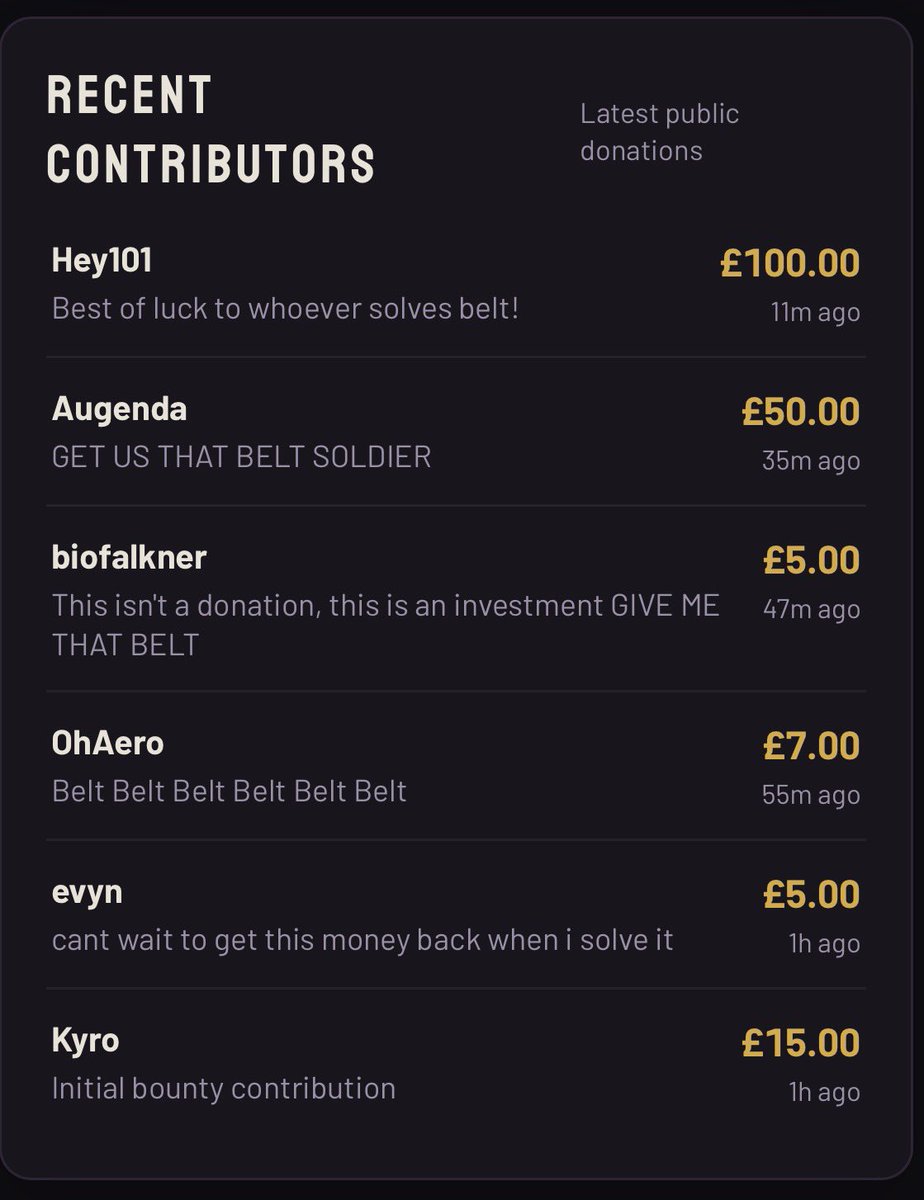Click message 'Best of luck to whoever solves belt!'
The height and width of the screenshot is (1200, 924).
pyautogui.click(x=285, y=308)
